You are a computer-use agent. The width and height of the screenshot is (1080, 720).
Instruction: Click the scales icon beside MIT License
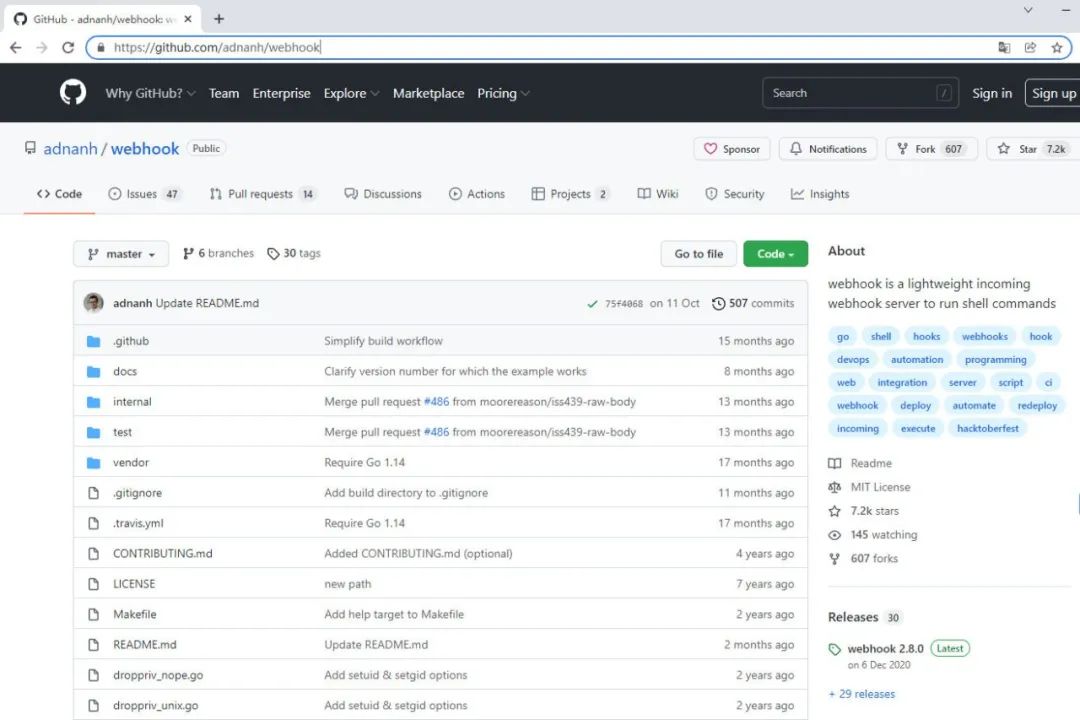pos(835,487)
